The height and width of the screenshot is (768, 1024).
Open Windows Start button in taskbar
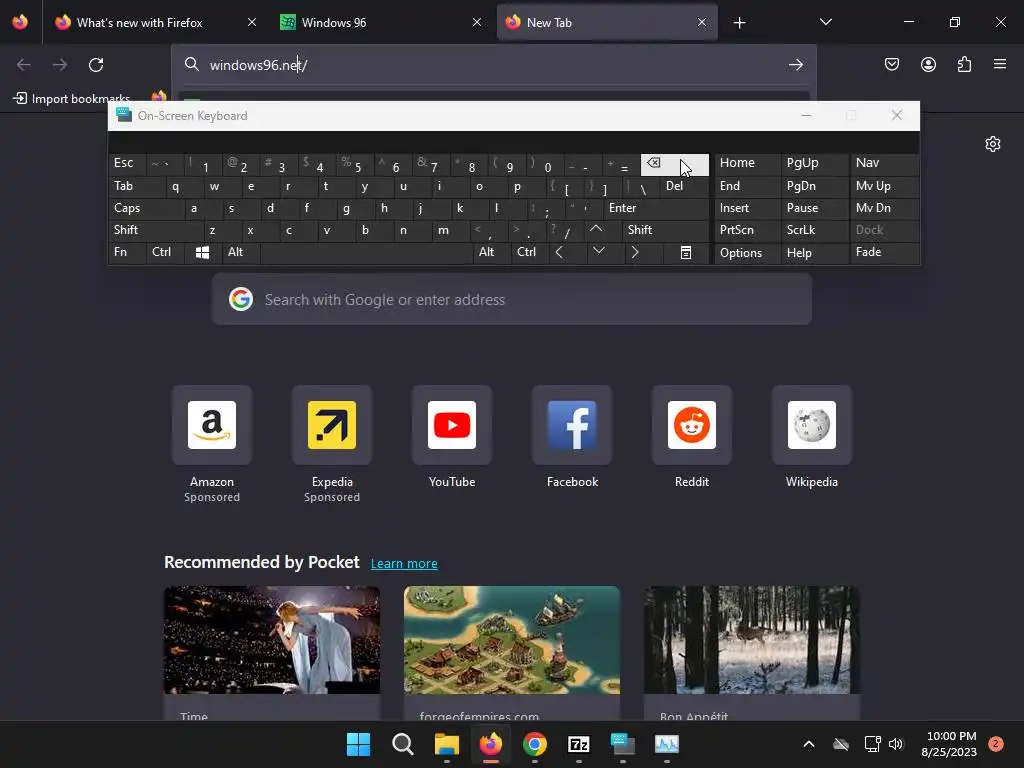coord(359,744)
